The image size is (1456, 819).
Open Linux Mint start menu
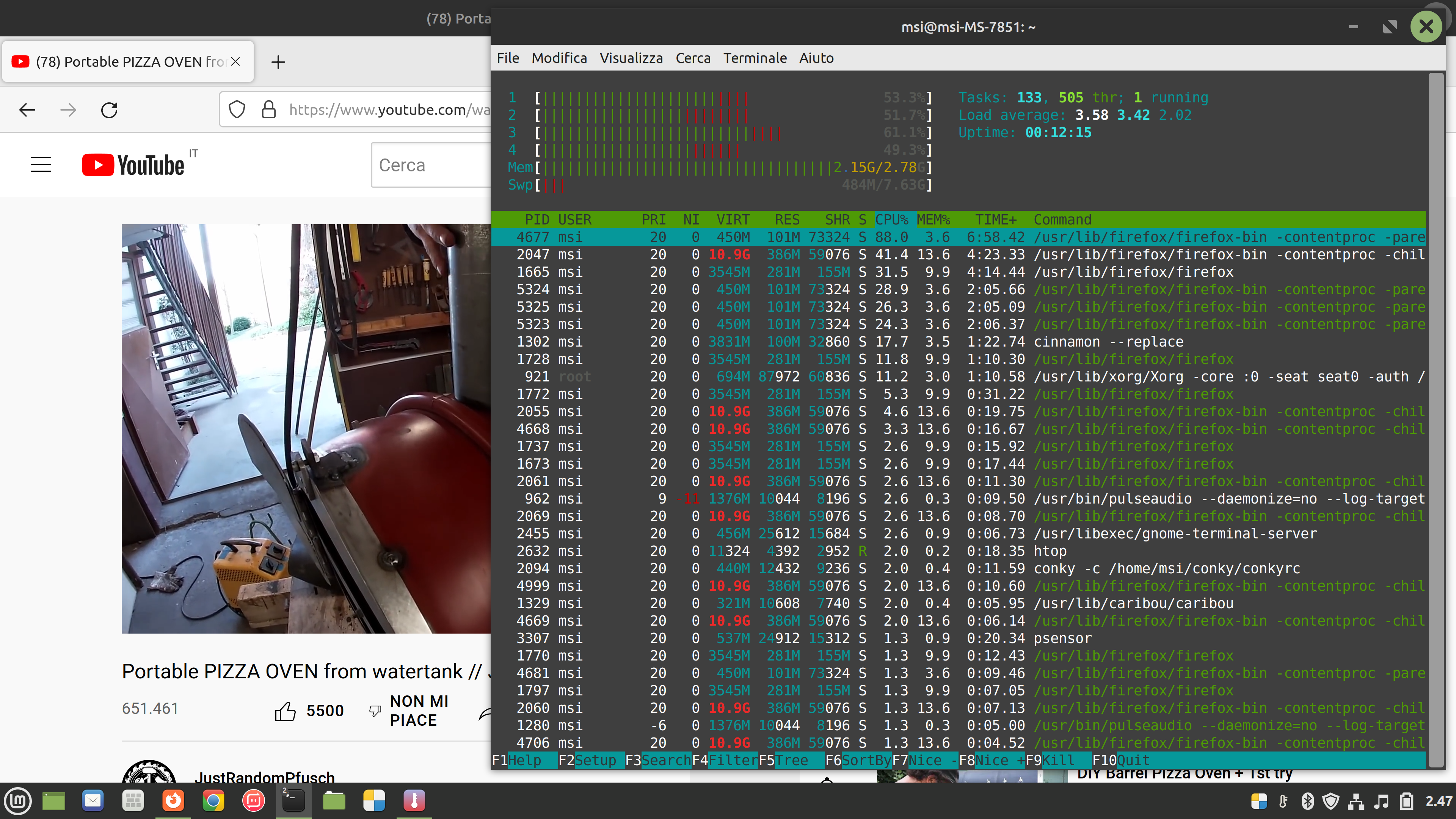18,800
